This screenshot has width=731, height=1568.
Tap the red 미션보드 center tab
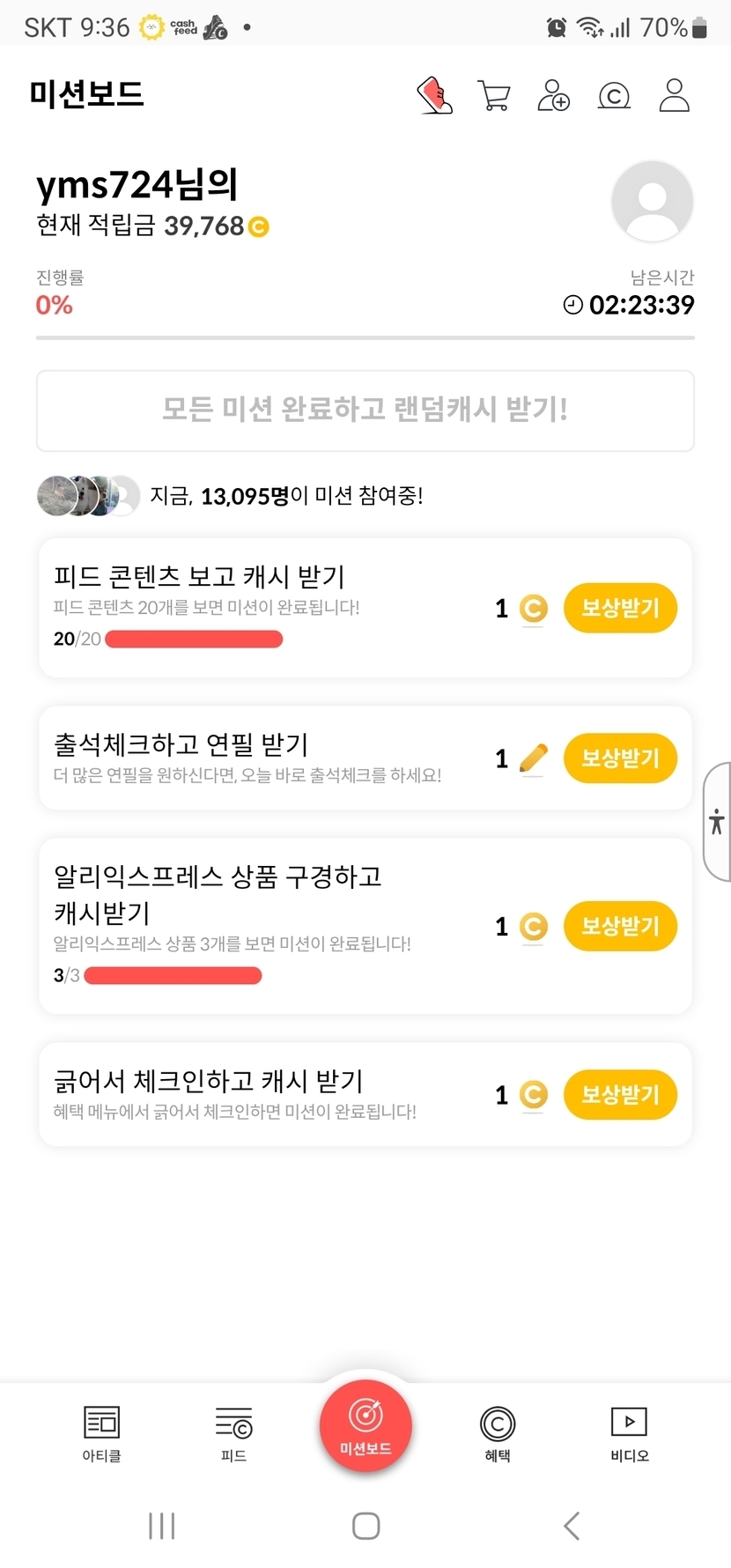click(365, 1425)
